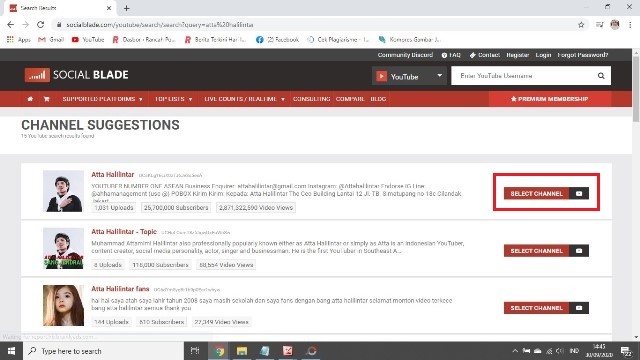This screenshot has height=360, width=640.
Task: Open the Compare page
Action: click(x=350, y=99)
